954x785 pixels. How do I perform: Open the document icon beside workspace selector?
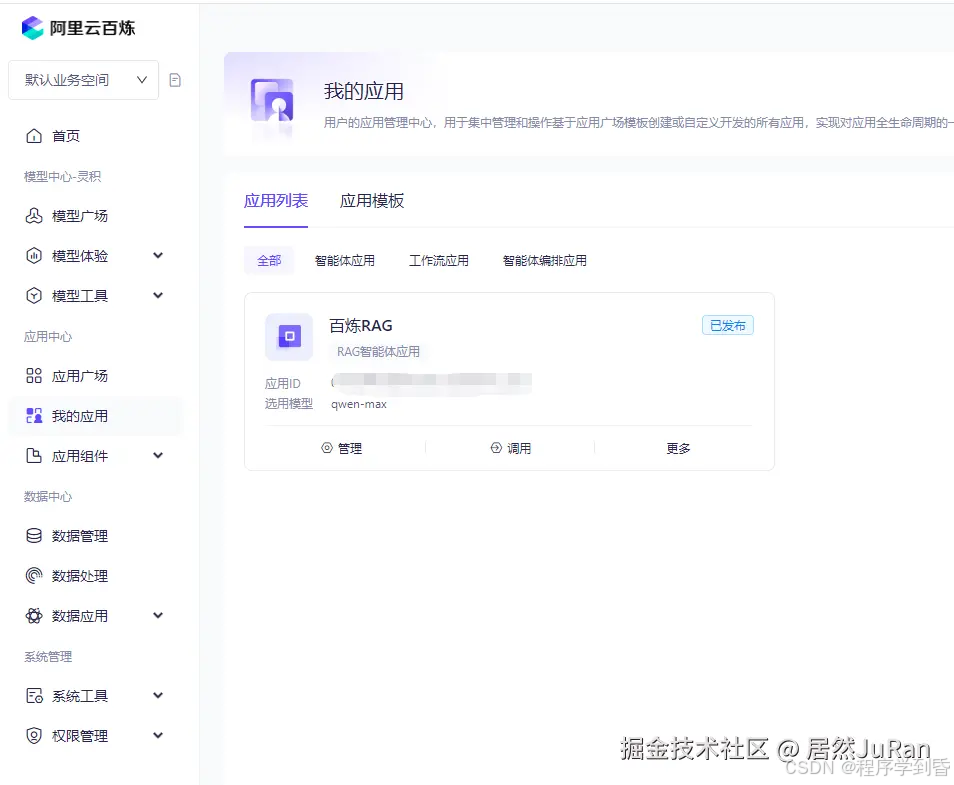175,80
